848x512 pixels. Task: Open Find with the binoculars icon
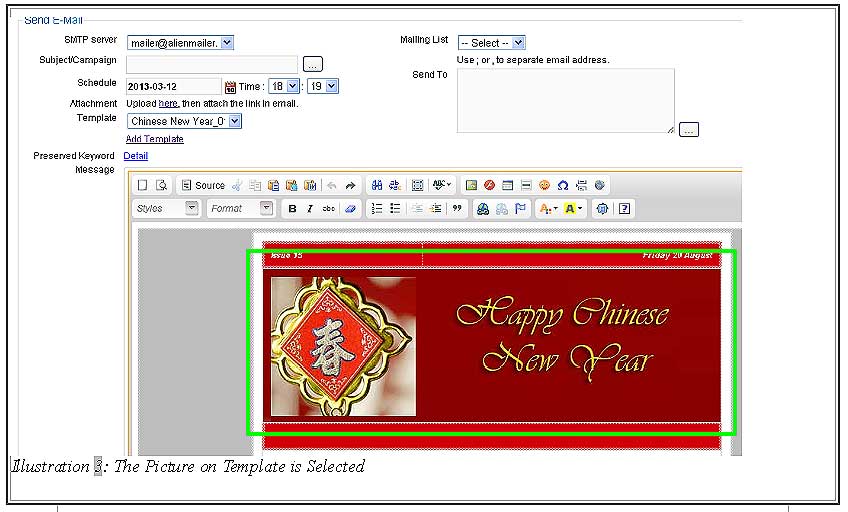pyautogui.click(x=377, y=185)
